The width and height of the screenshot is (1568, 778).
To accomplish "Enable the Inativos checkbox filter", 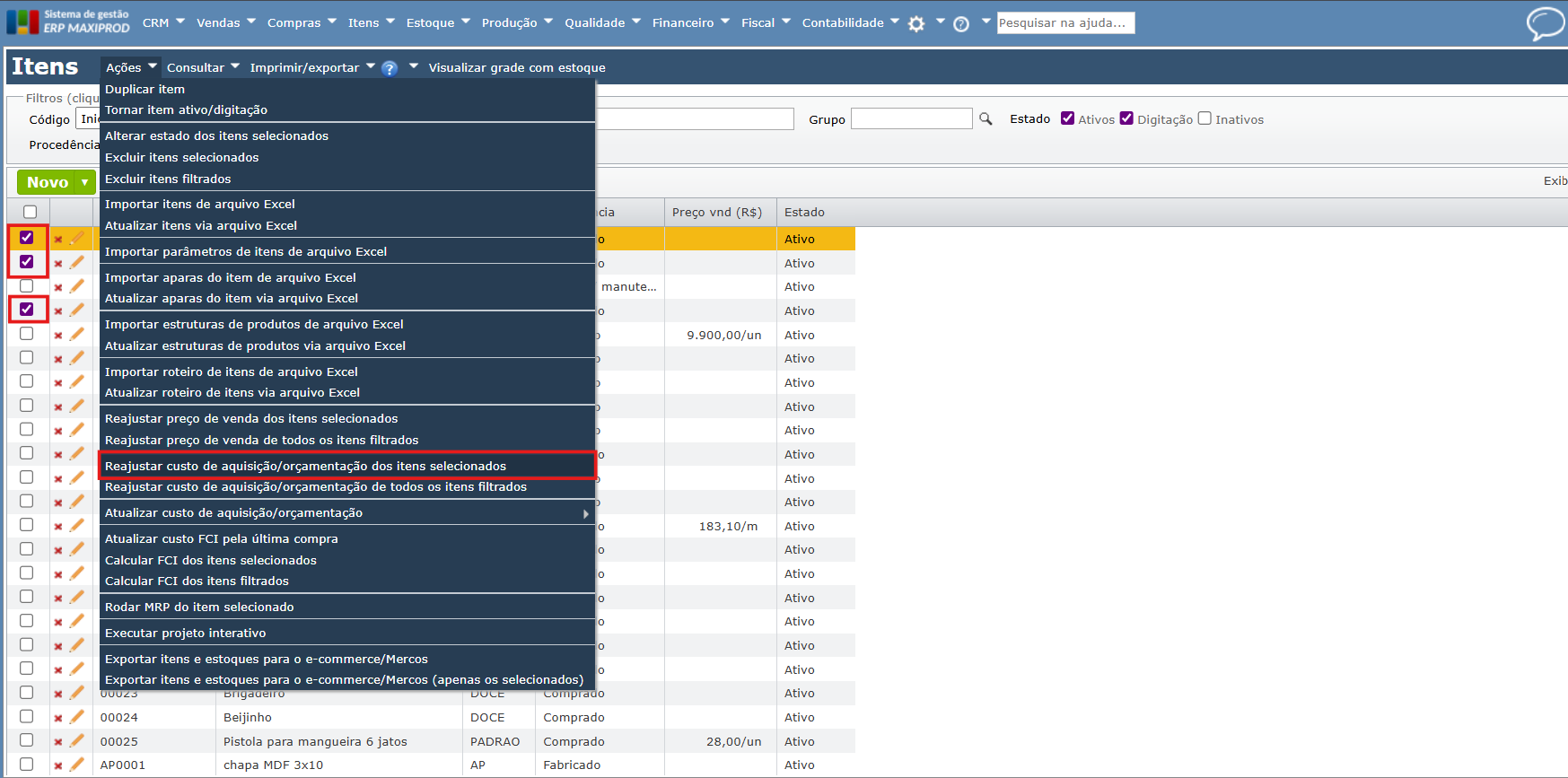I will point(1204,118).
